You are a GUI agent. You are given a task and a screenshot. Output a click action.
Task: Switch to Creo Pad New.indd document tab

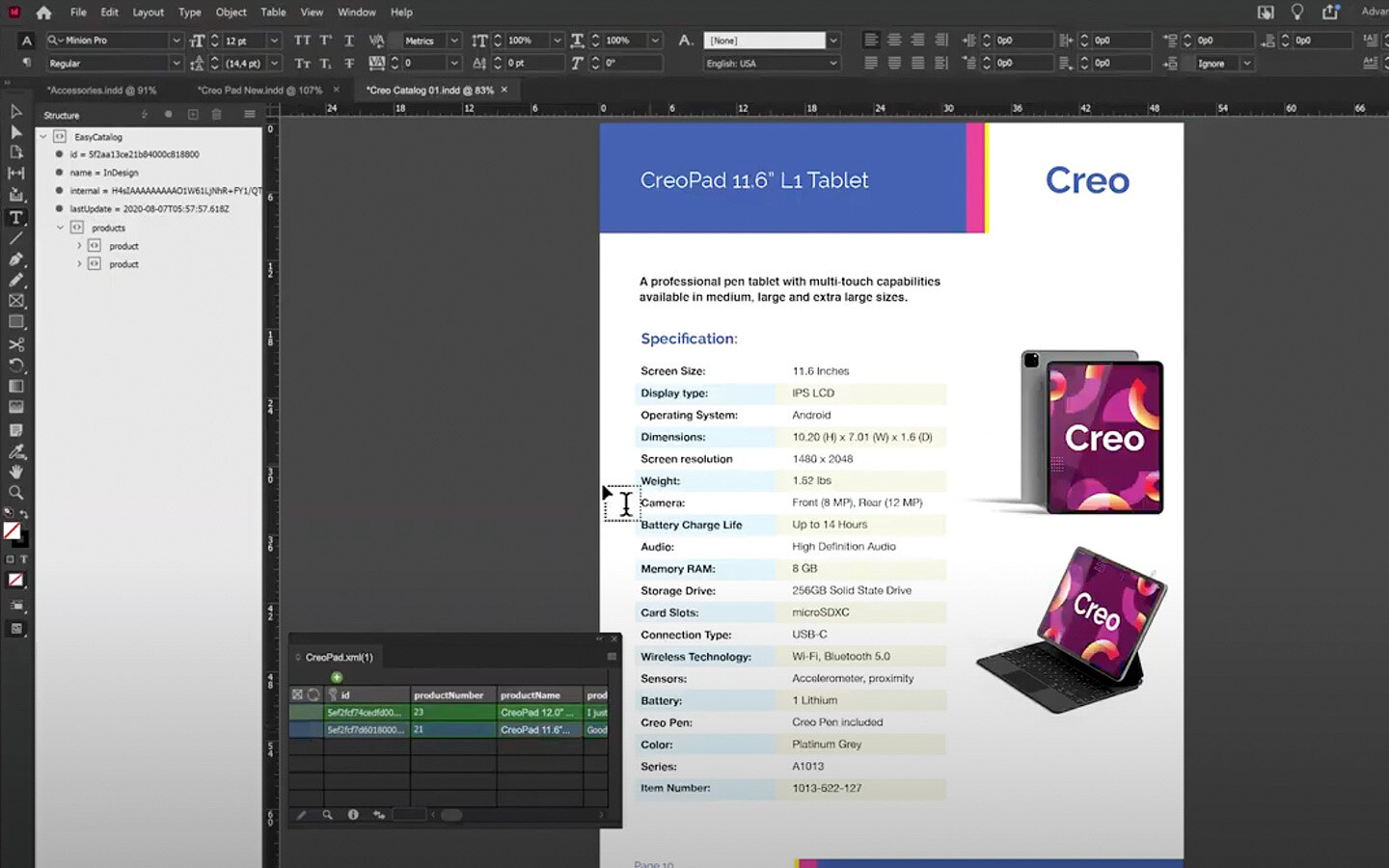pos(259,90)
